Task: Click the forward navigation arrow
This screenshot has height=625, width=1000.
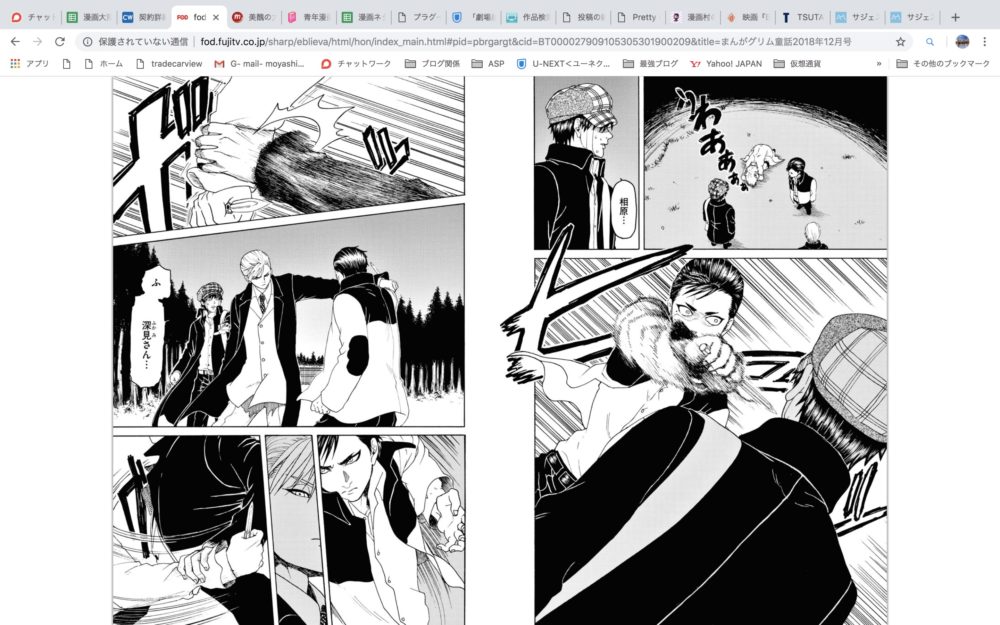Action: (38, 41)
